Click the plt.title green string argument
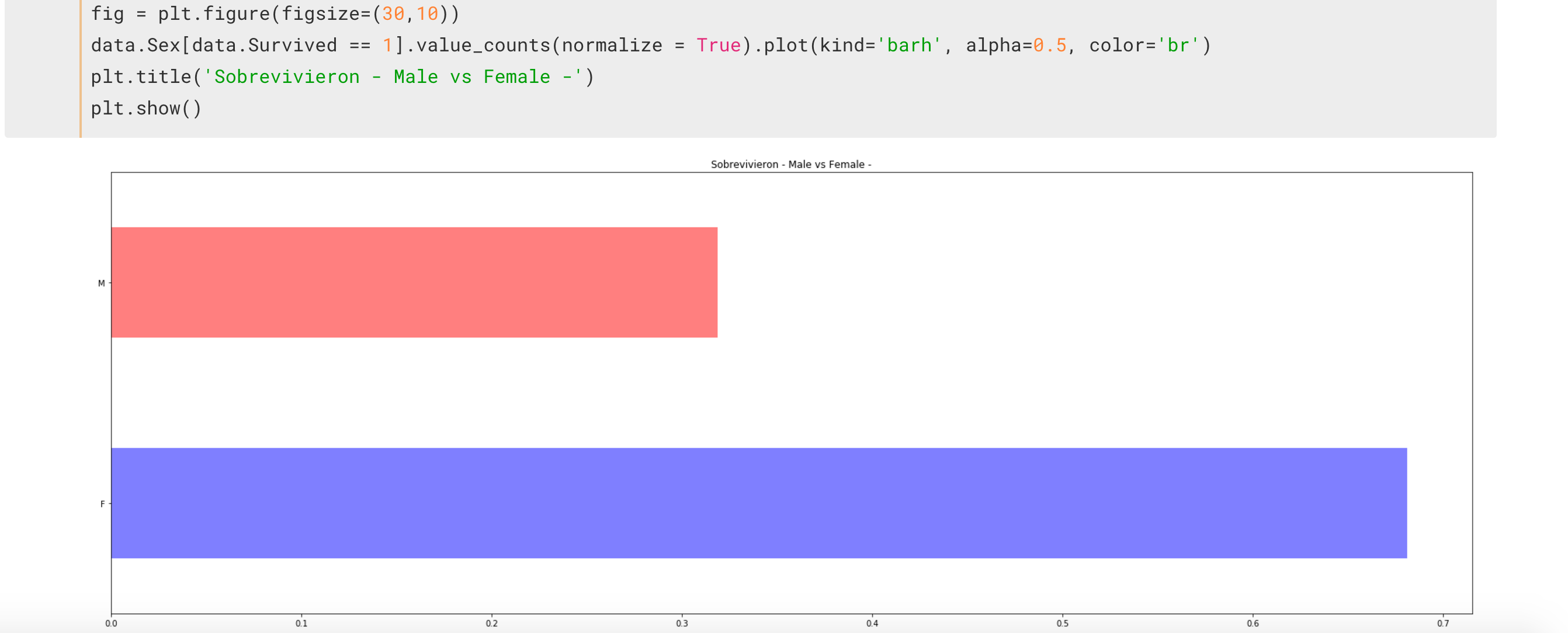This screenshot has width=1568, height=633. tap(393, 76)
